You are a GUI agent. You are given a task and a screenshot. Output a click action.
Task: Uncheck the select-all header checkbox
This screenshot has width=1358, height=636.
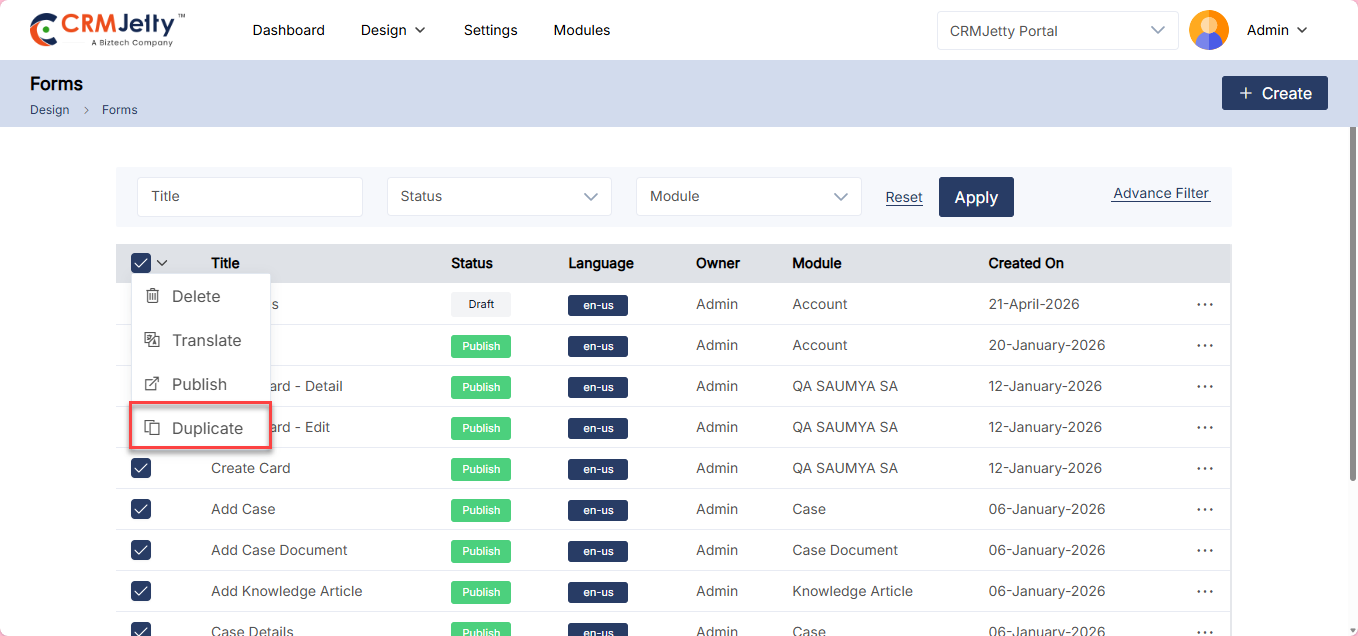point(141,263)
